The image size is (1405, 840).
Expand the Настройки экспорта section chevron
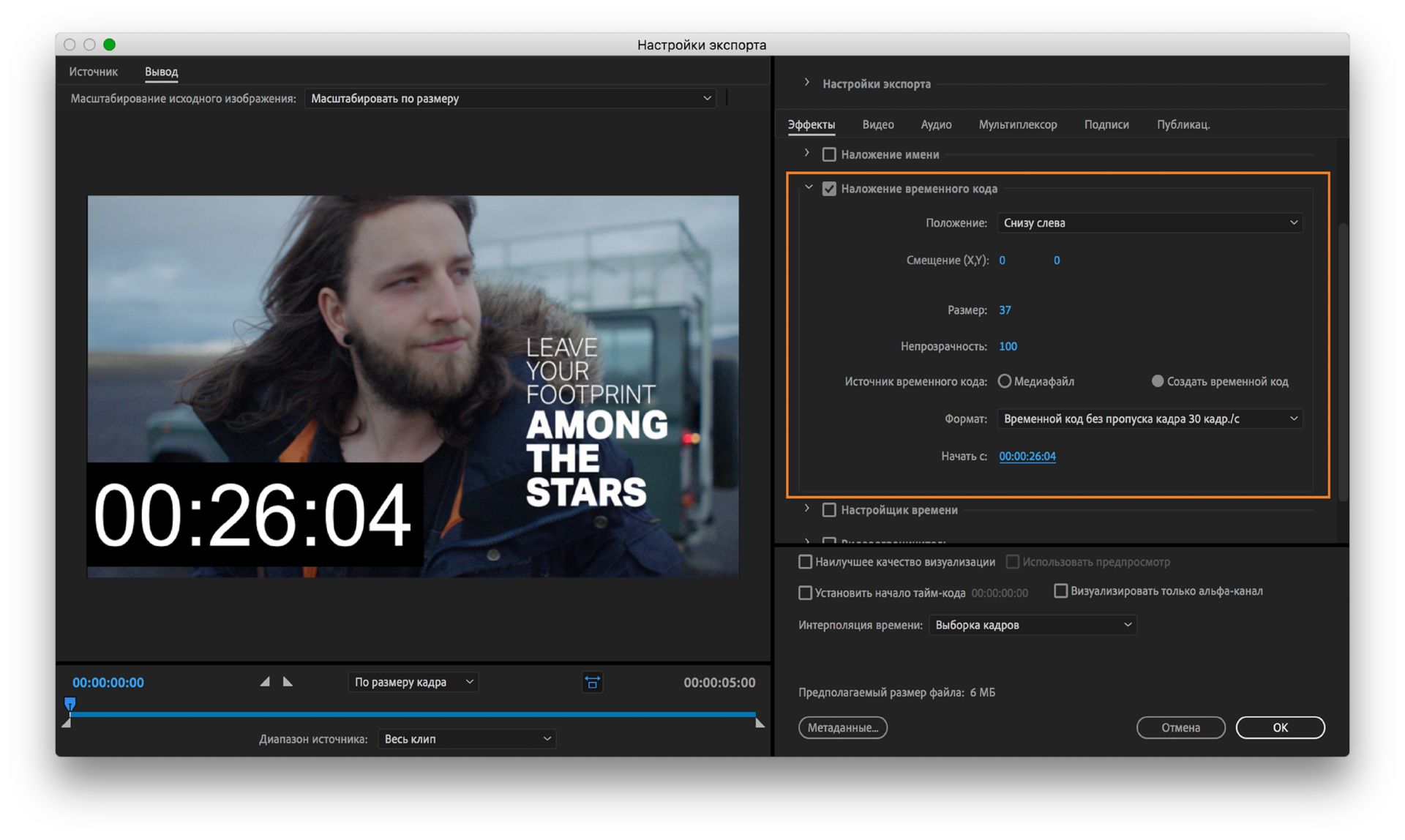[x=806, y=83]
